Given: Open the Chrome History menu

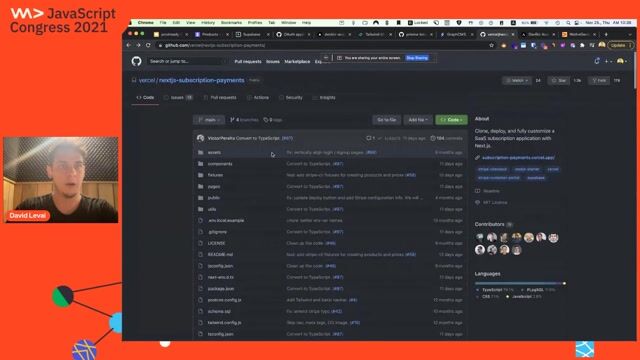Looking at the screenshot, I should point(208,23).
